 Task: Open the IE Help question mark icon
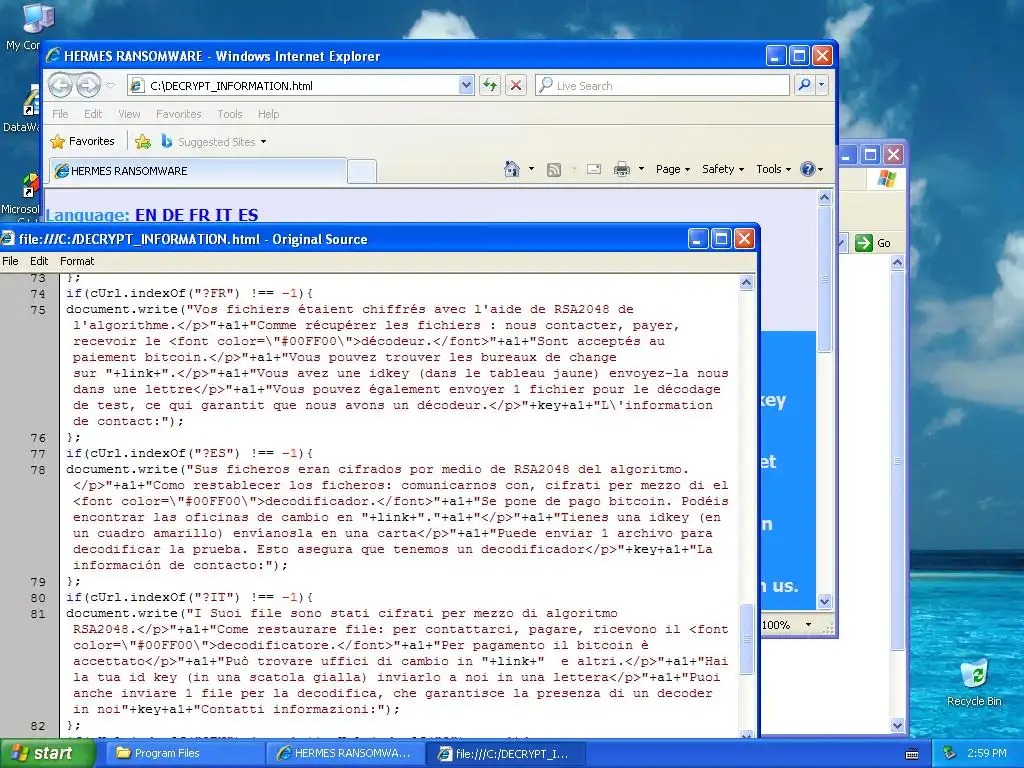(x=808, y=169)
